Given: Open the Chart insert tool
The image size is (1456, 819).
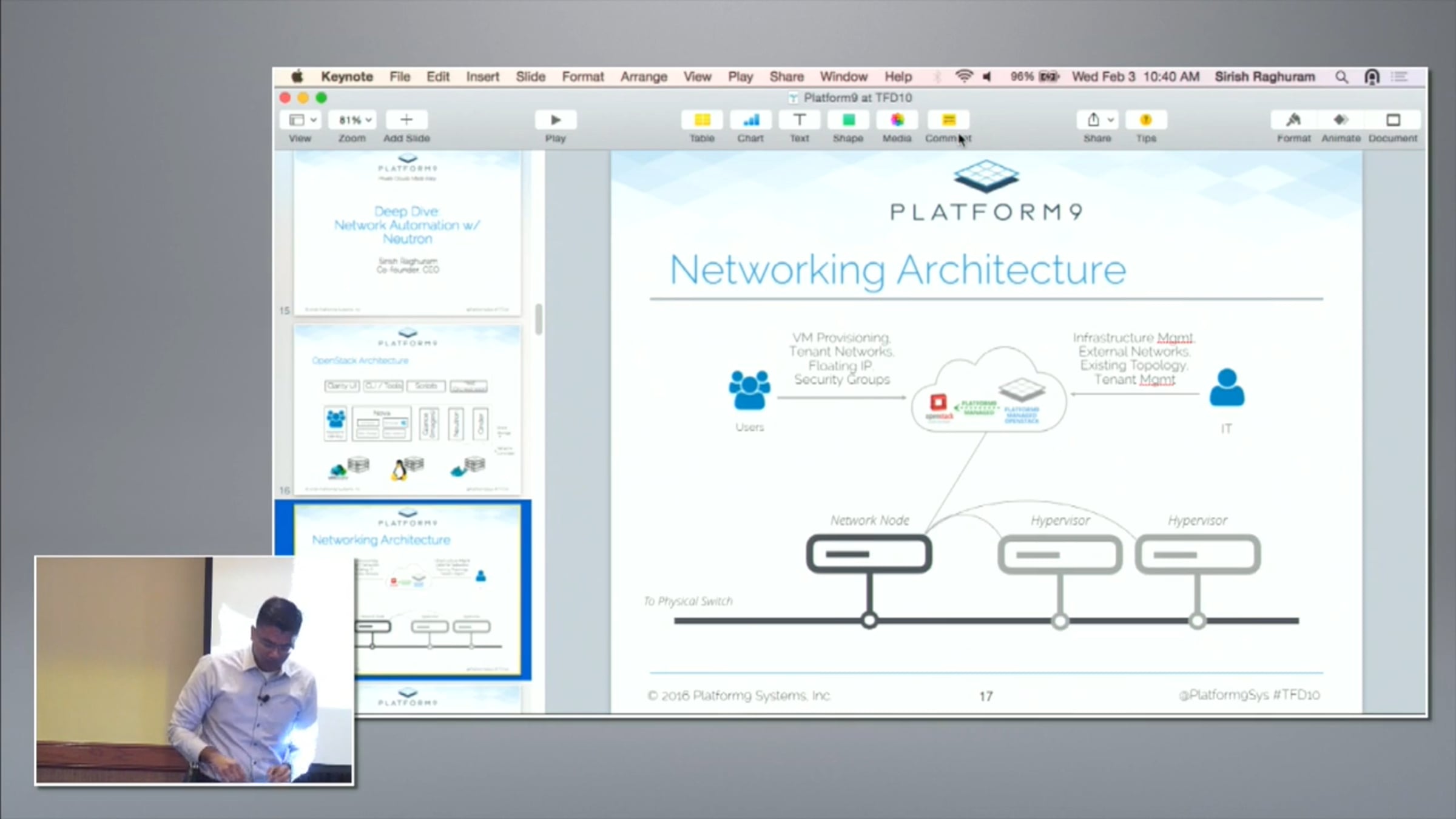Looking at the screenshot, I should tap(750, 120).
